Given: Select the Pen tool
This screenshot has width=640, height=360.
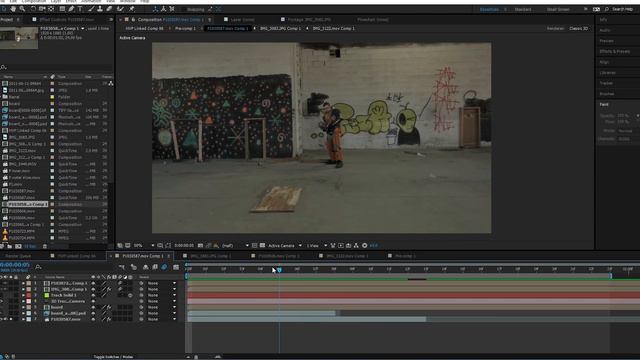Looking at the screenshot, I should pyautogui.click(x=71, y=9).
